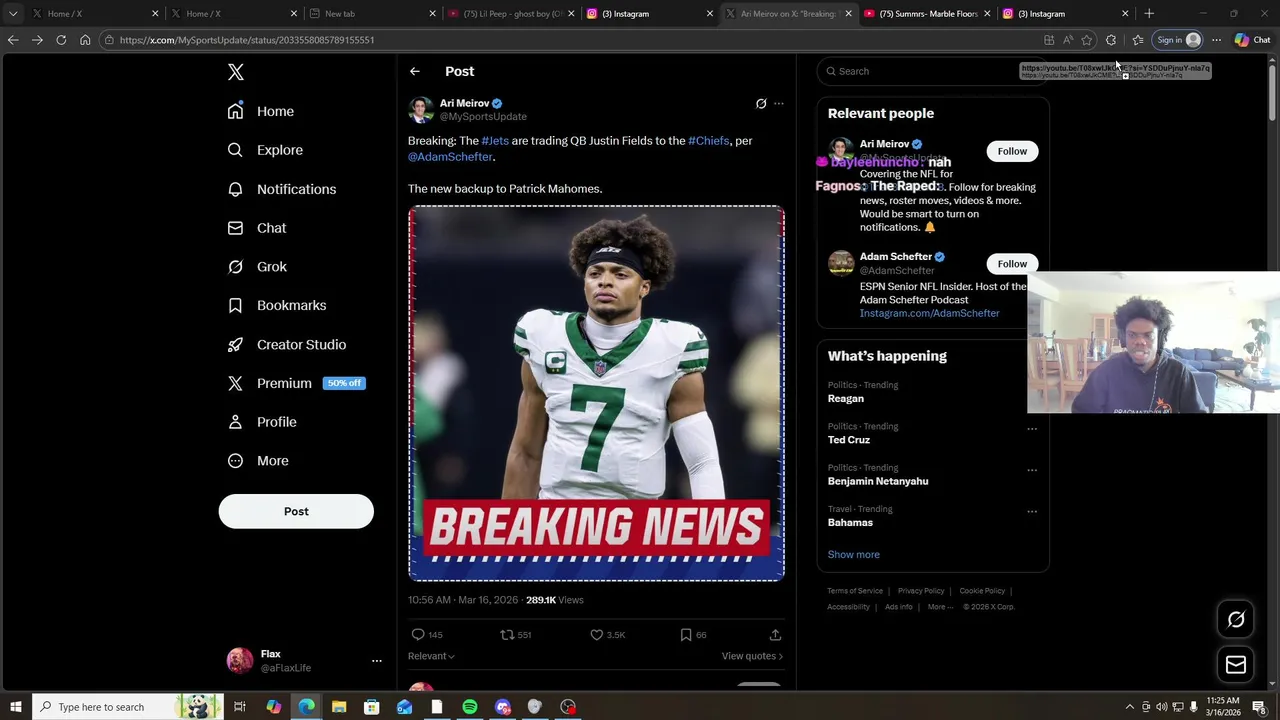Open more options for Benjamin Netanyahu trend
Image resolution: width=1280 pixels, height=720 pixels.
click(x=1032, y=470)
